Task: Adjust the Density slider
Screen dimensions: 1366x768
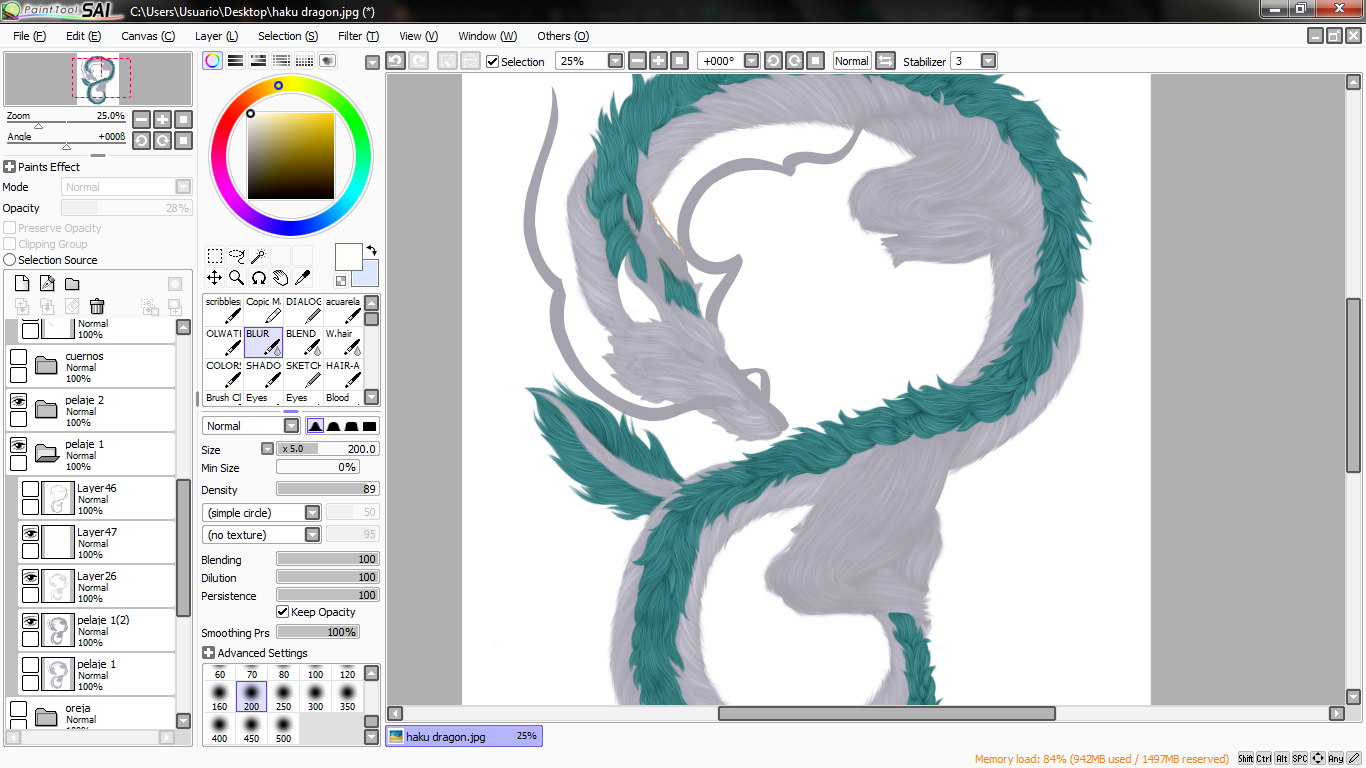Action: point(328,489)
